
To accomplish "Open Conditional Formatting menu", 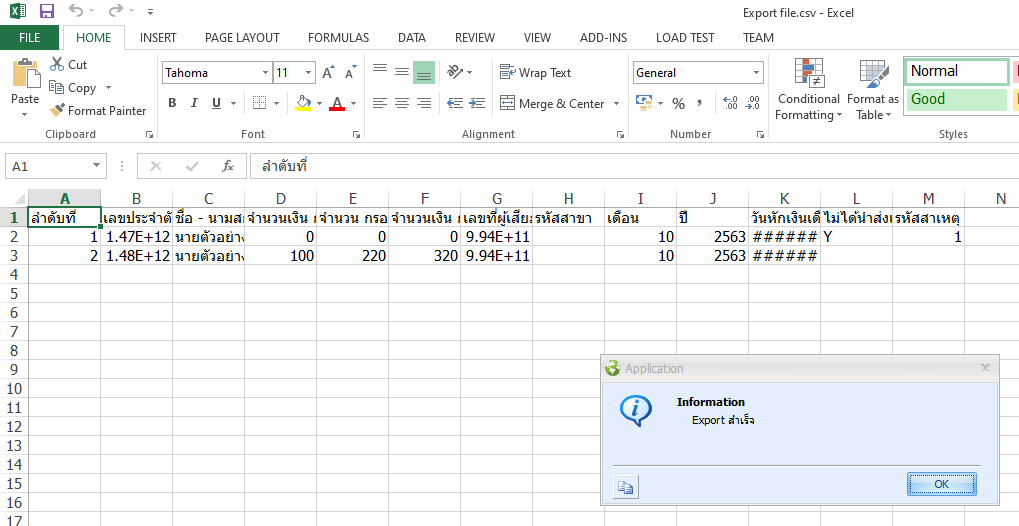I will pos(808,89).
